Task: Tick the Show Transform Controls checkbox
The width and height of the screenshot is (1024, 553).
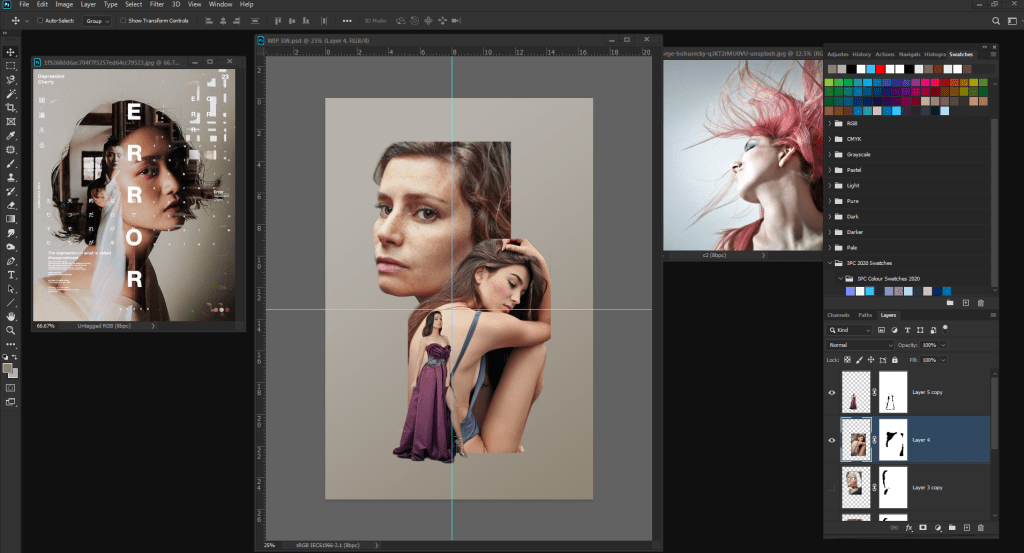Action: (x=122, y=20)
